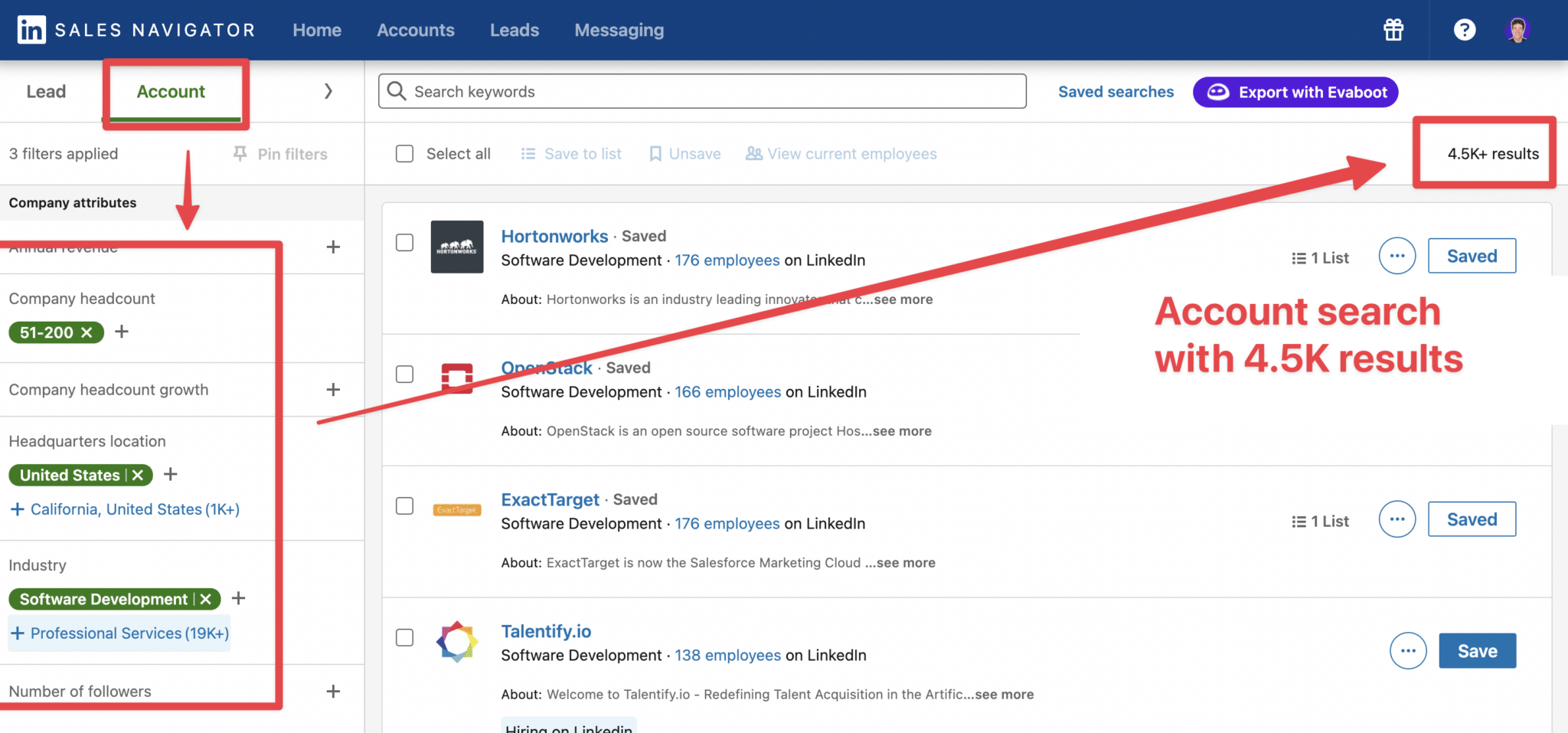Select the OpenStack result checkbox
1568x733 pixels.
[x=404, y=375]
